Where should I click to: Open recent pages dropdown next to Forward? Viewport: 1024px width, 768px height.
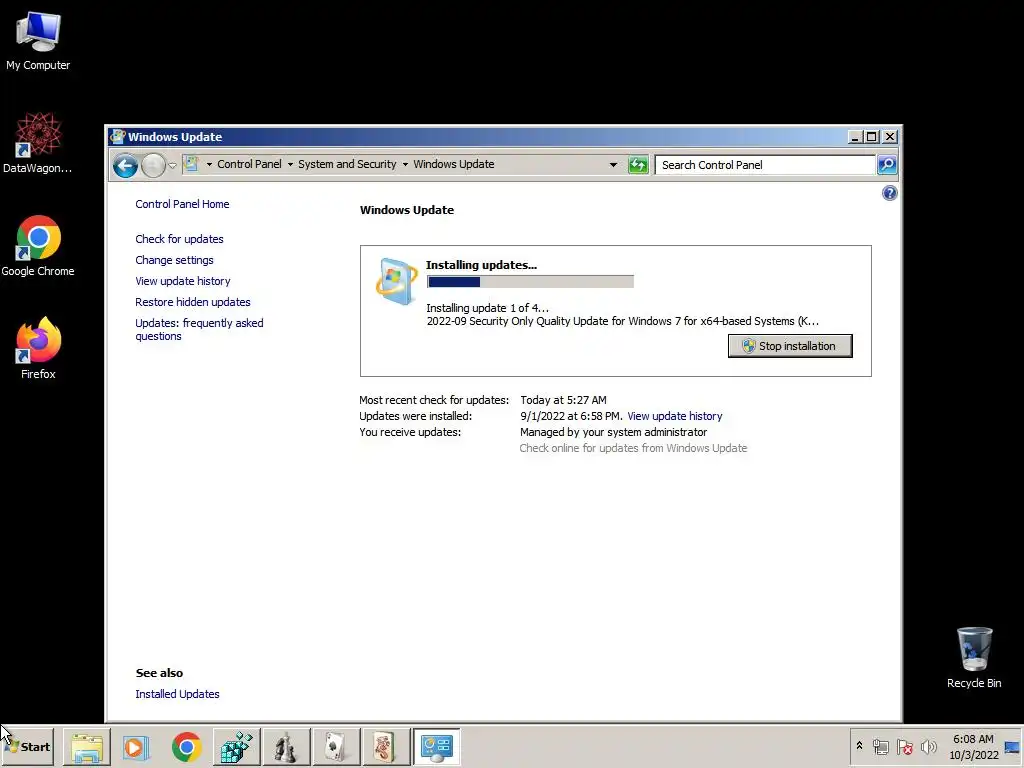[x=172, y=165]
